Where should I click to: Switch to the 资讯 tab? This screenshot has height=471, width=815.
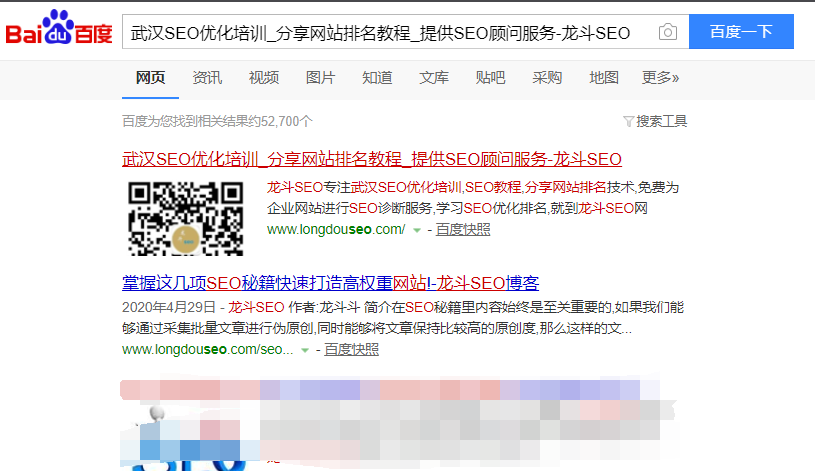[x=207, y=78]
